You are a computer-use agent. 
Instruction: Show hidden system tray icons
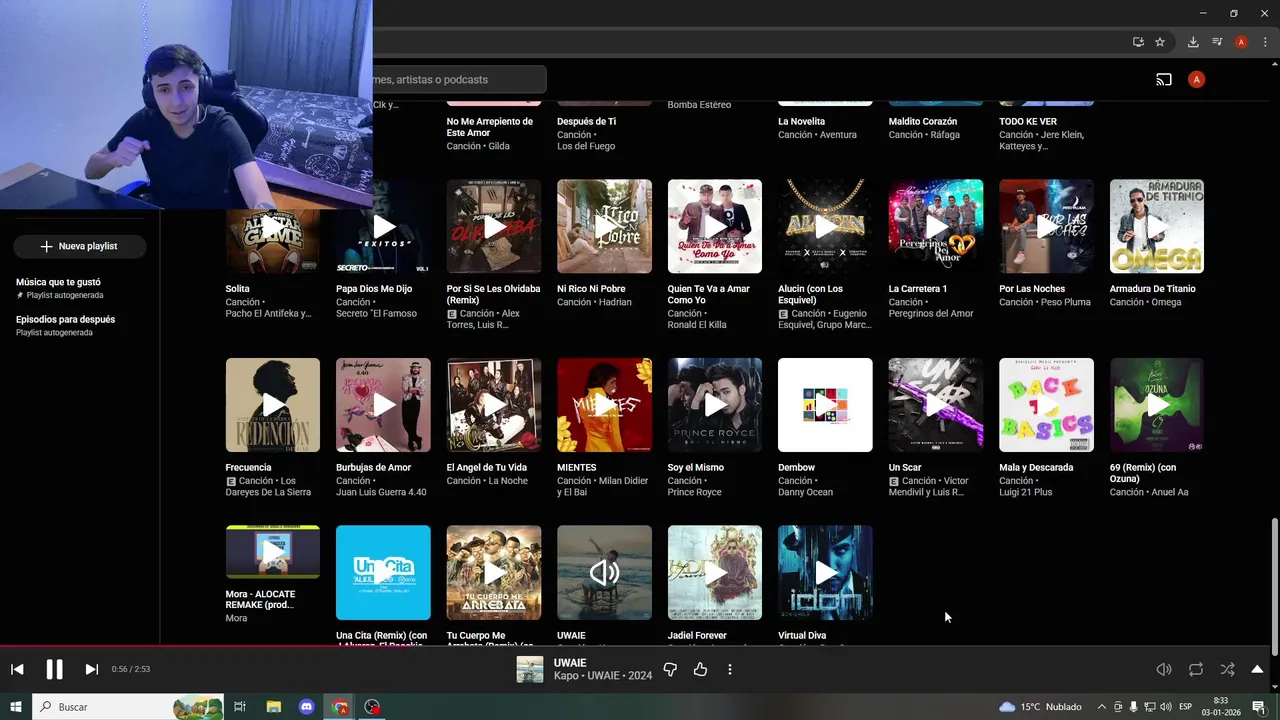pos(1102,707)
